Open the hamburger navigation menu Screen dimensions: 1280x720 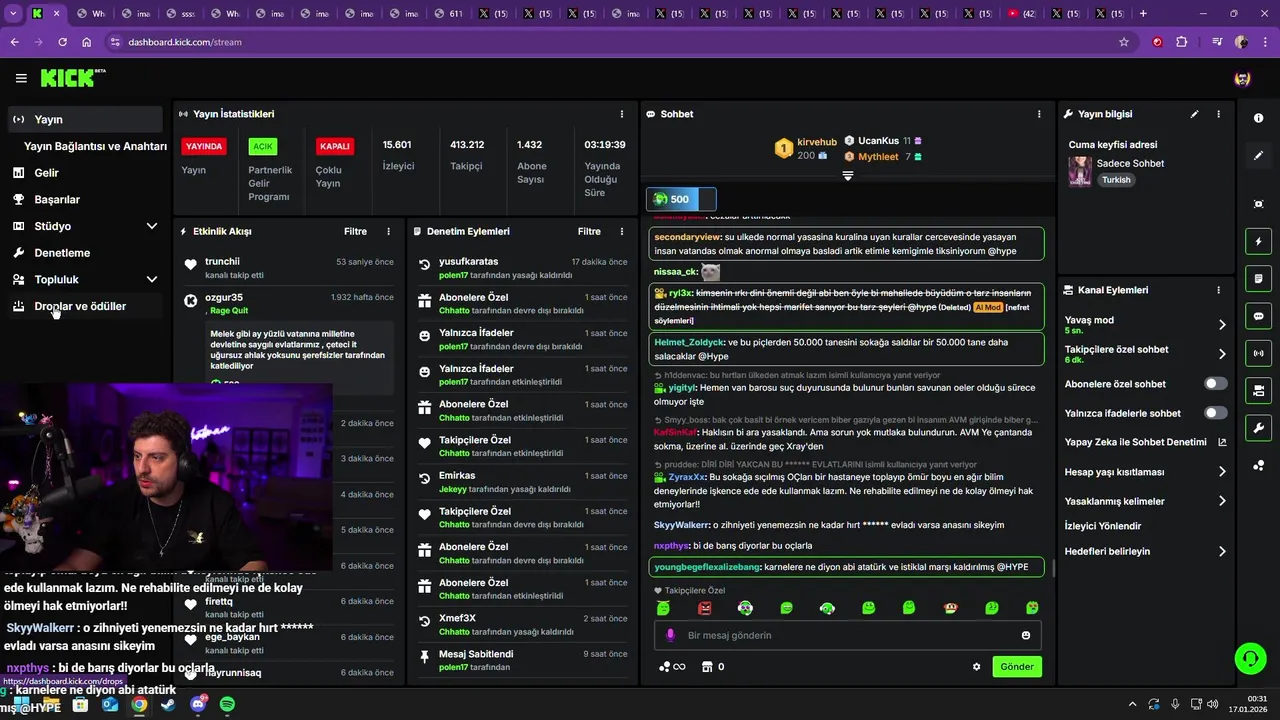tap(21, 78)
